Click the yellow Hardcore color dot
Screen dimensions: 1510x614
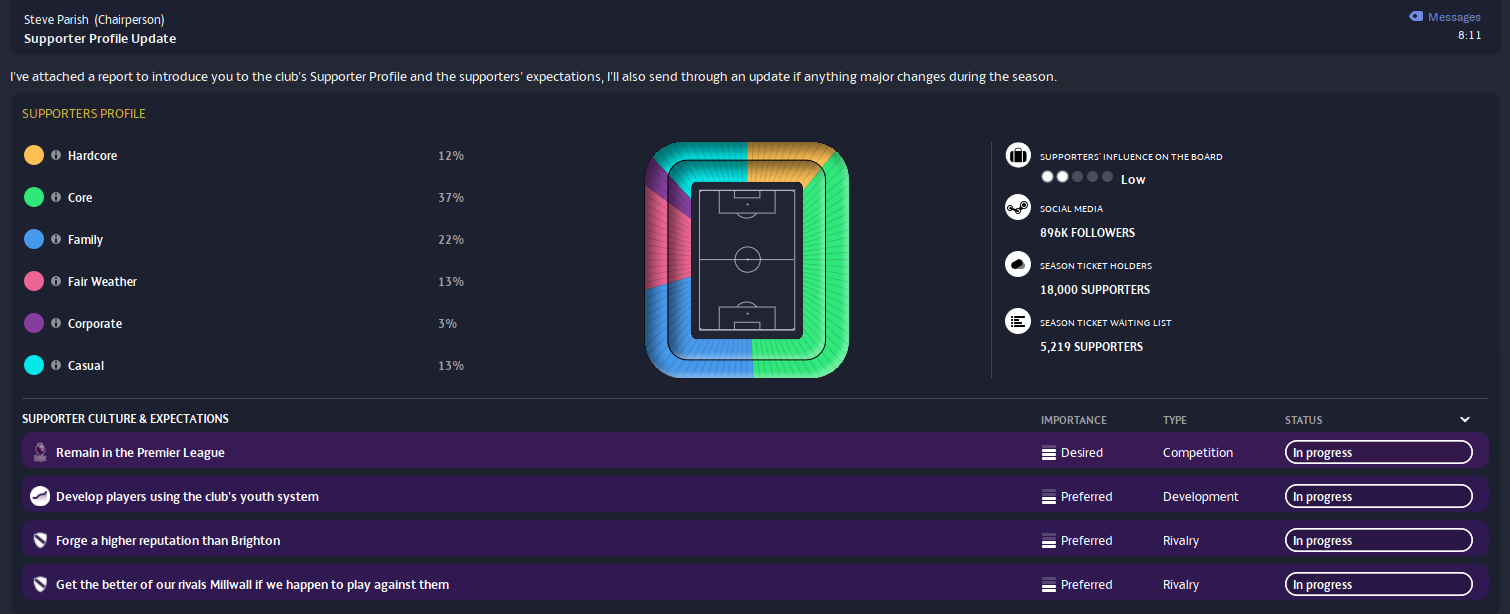34,155
